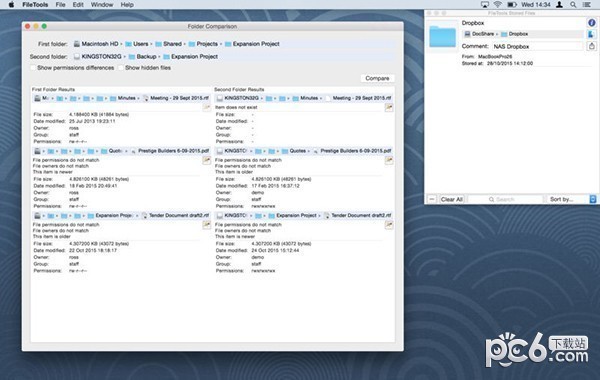The width and height of the screenshot is (600, 380).
Task: Click the Clear All button
Action: (x=452, y=199)
